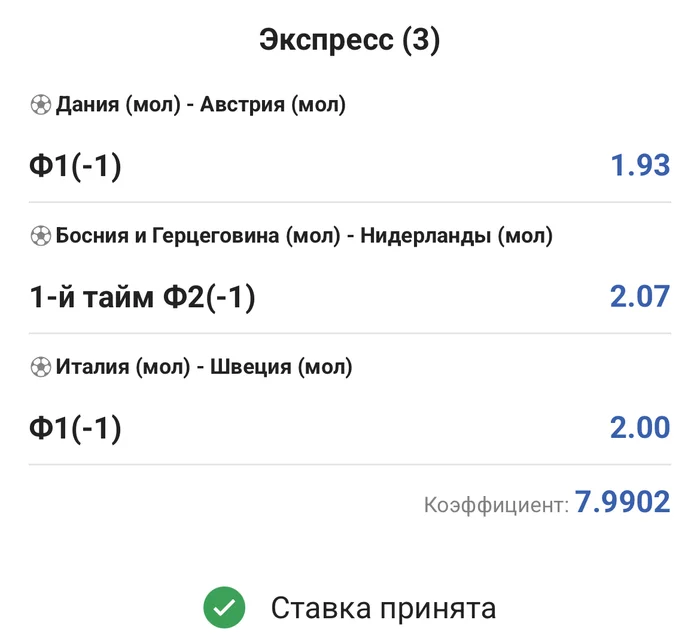
Task: Click the 2.00 odds value
Action: tap(640, 429)
